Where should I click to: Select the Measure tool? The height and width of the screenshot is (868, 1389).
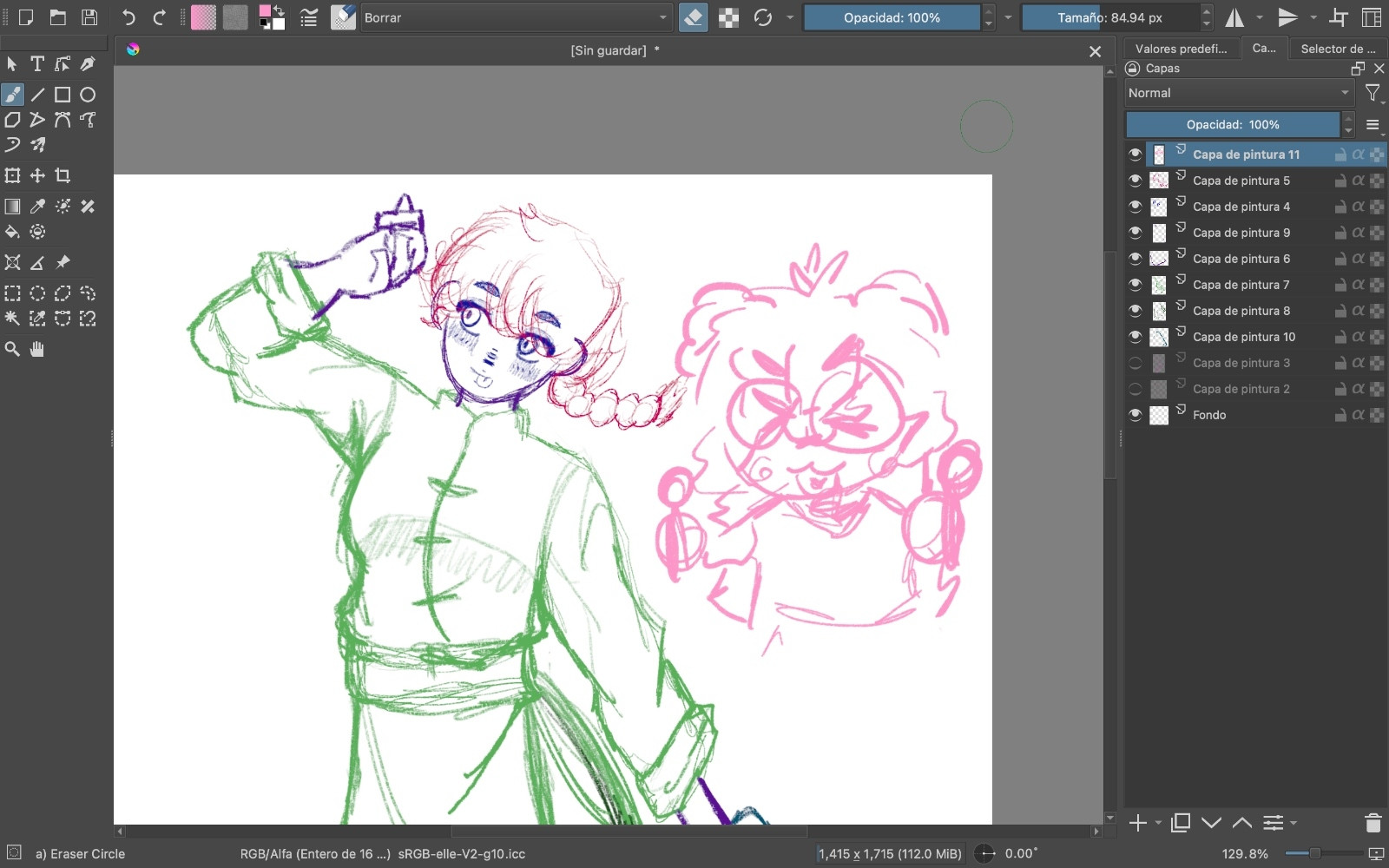[x=37, y=263]
